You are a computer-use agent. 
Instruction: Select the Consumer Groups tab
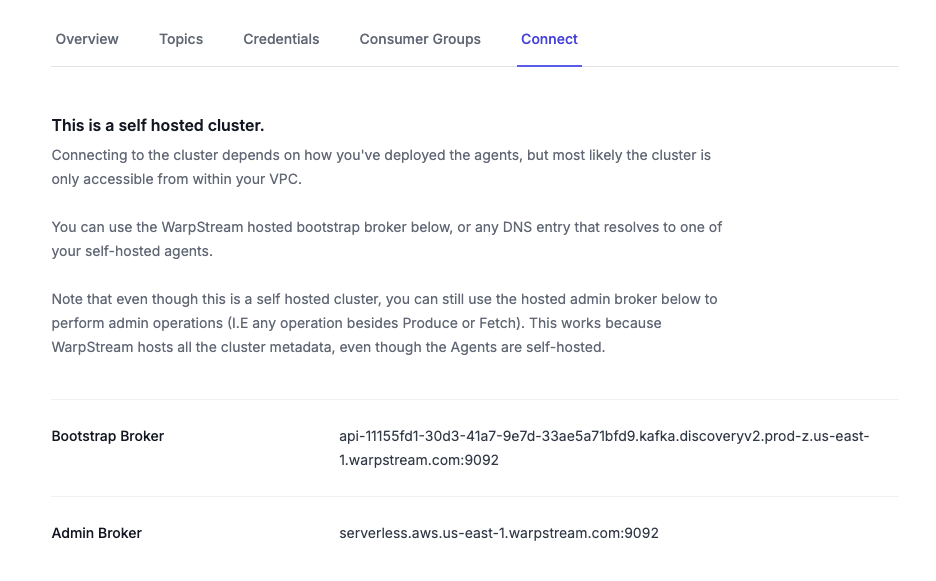coord(420,39)
